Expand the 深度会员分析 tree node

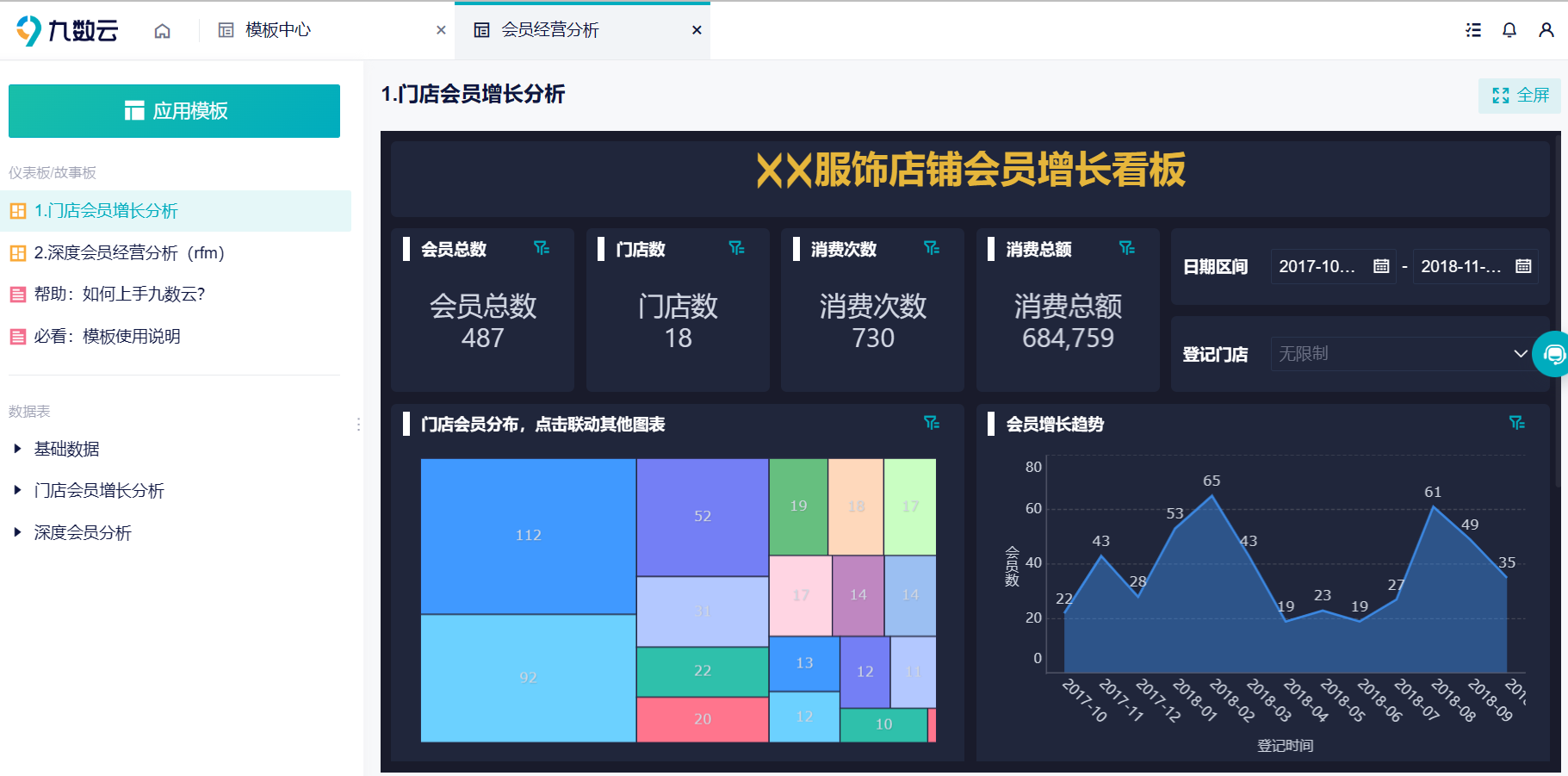click(17, 532)
